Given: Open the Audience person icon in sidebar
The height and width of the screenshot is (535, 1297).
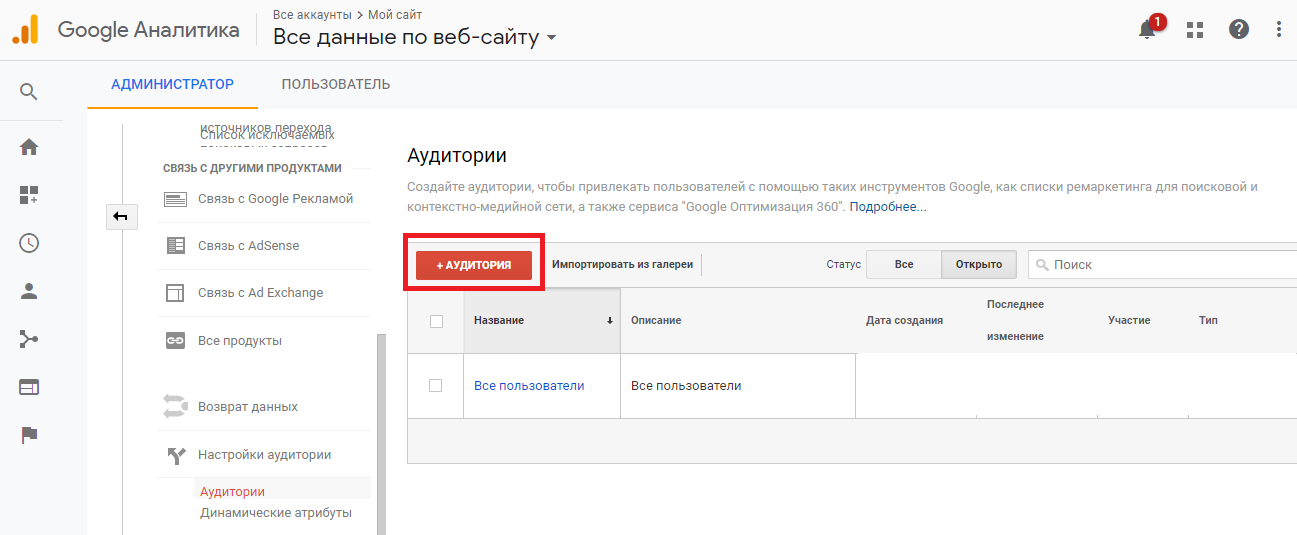Looking at the screenshot, I should click(x=29, y=291).
